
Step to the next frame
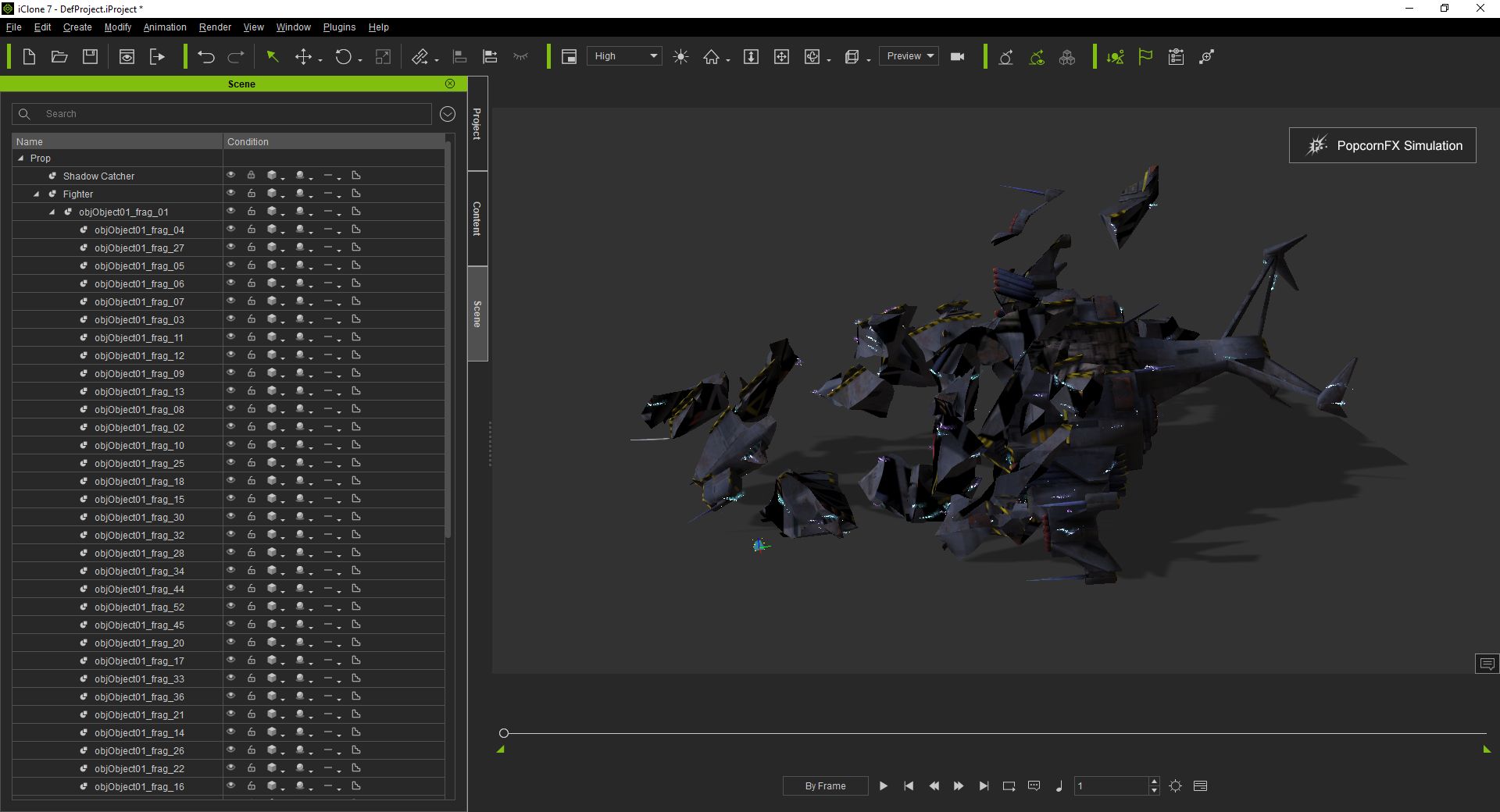click(959, 786)
